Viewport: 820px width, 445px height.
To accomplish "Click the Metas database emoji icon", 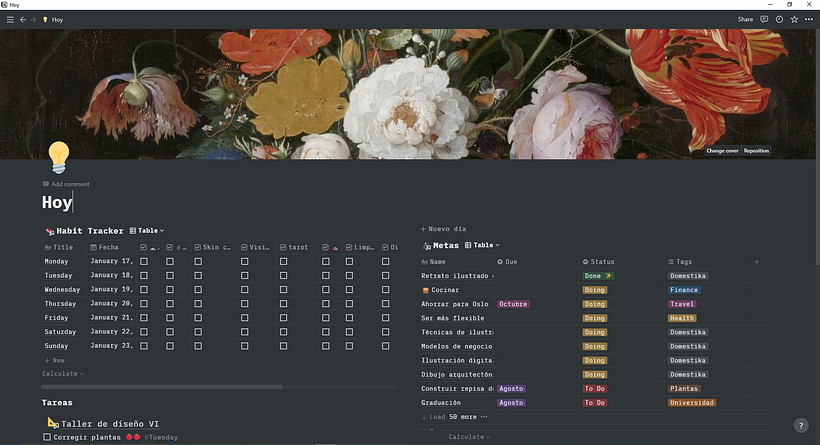I will click(x=426, y=245).
